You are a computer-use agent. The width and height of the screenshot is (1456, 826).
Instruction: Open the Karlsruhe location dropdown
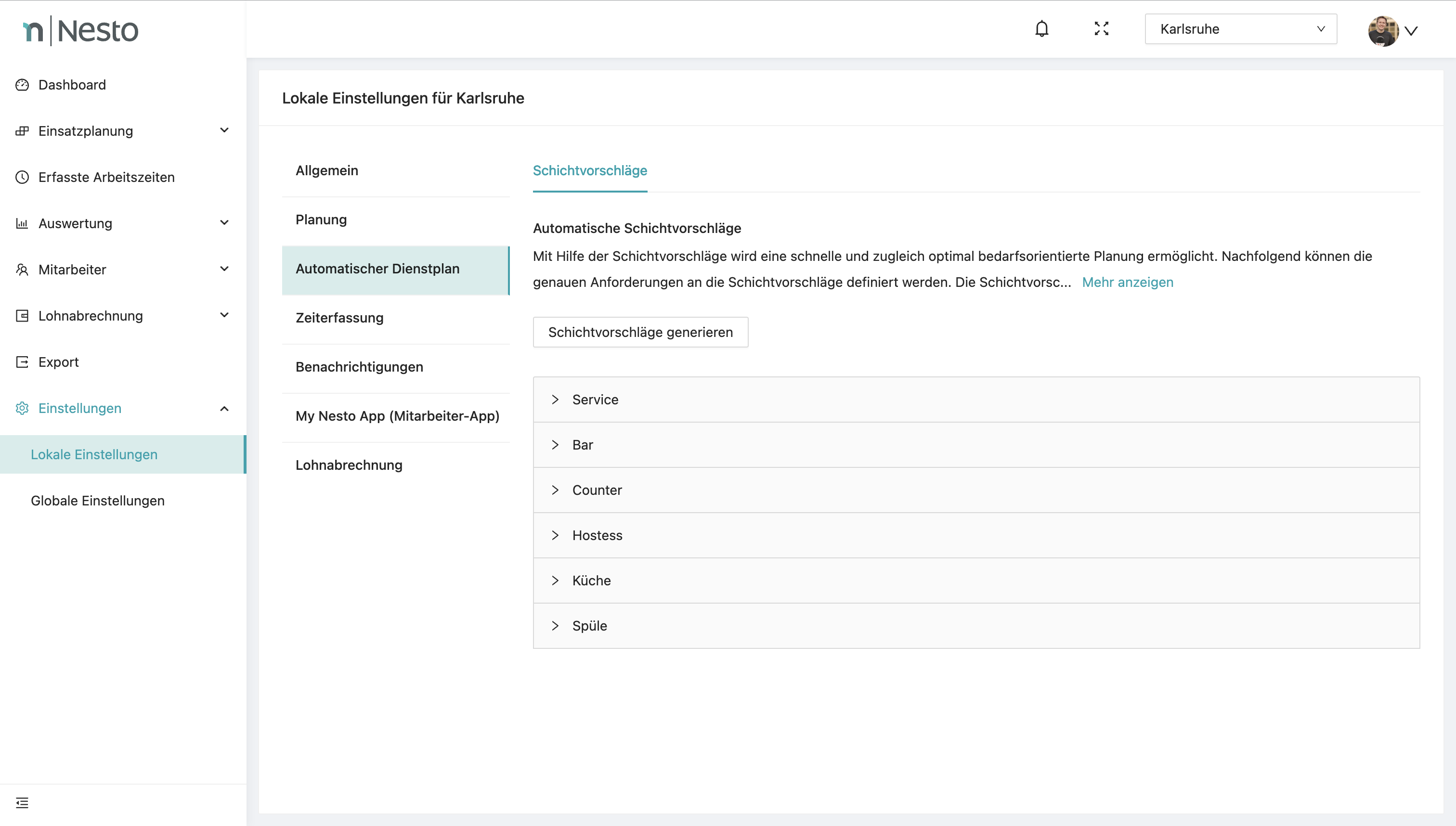[1240, 29]
